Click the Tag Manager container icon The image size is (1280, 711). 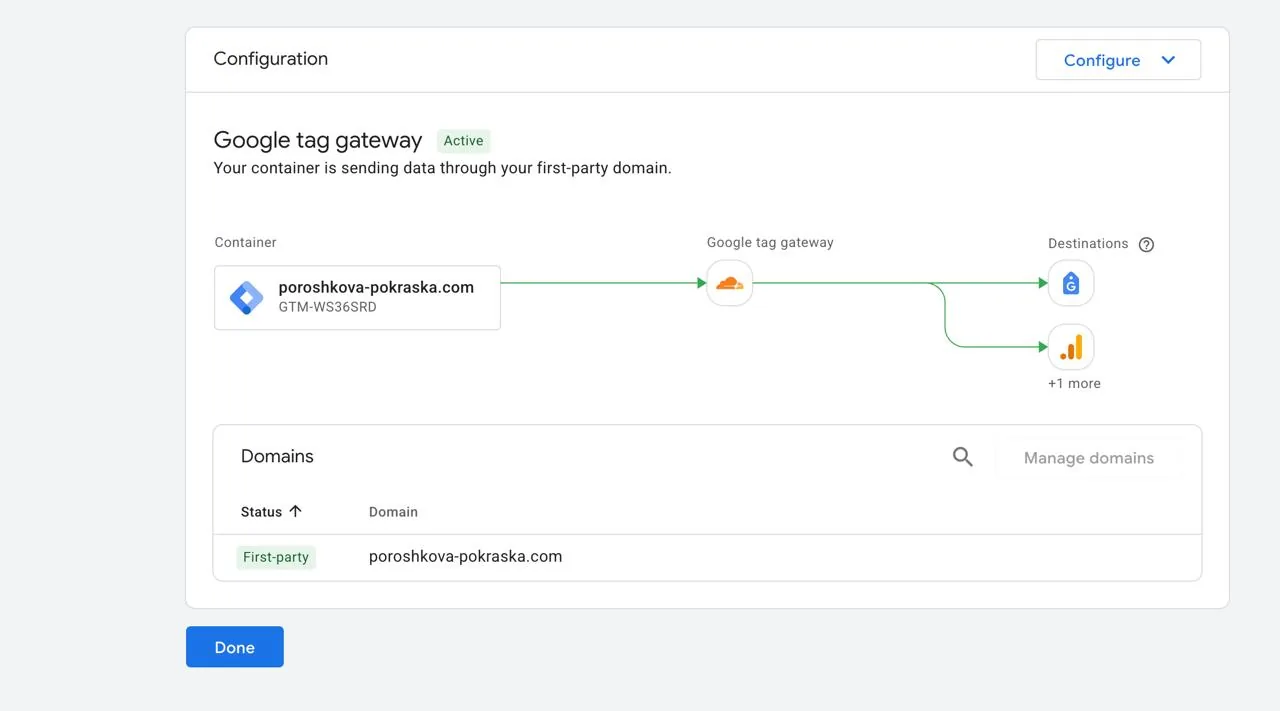[x=246, y=297]
